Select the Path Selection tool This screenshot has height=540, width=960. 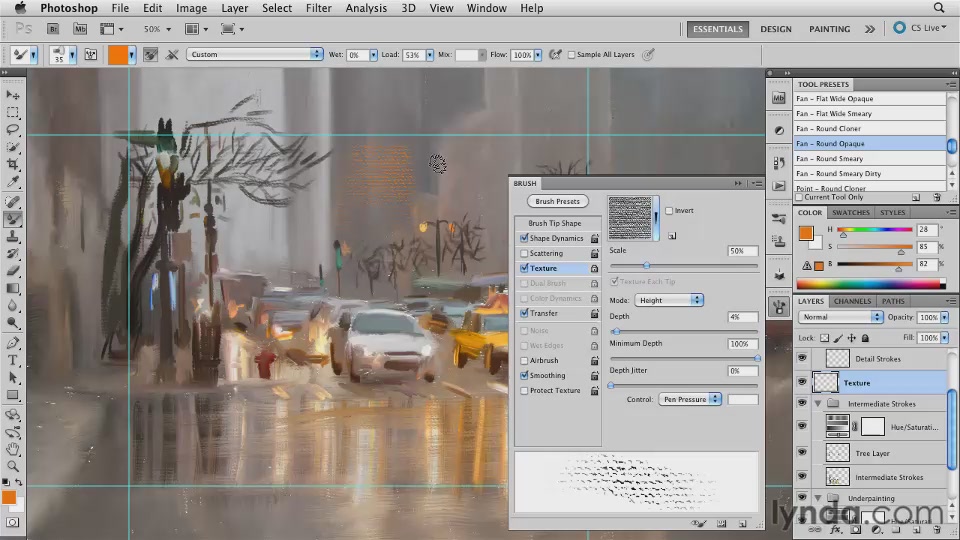coord(13,377)
